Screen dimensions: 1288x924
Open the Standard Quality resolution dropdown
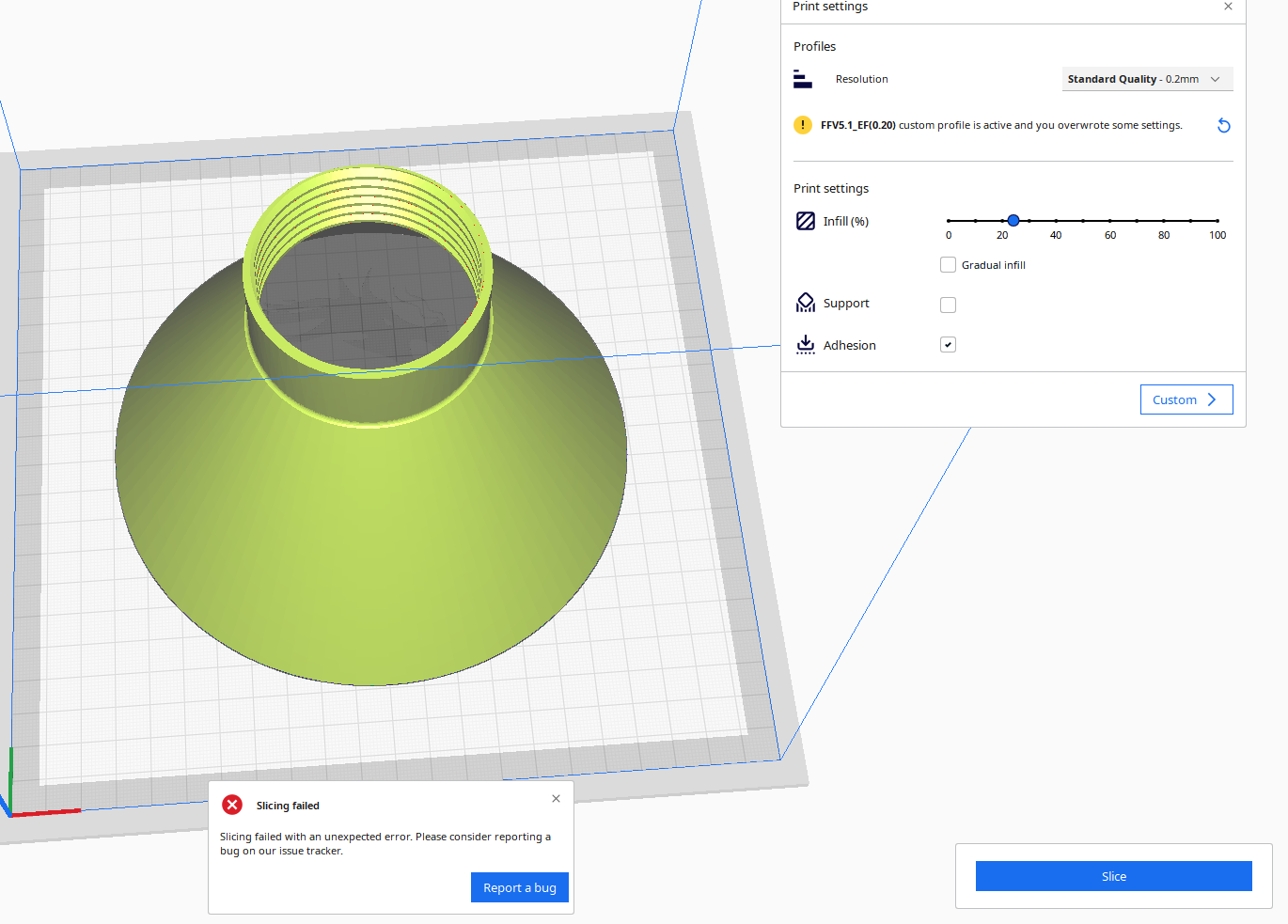coord(1147,79)
